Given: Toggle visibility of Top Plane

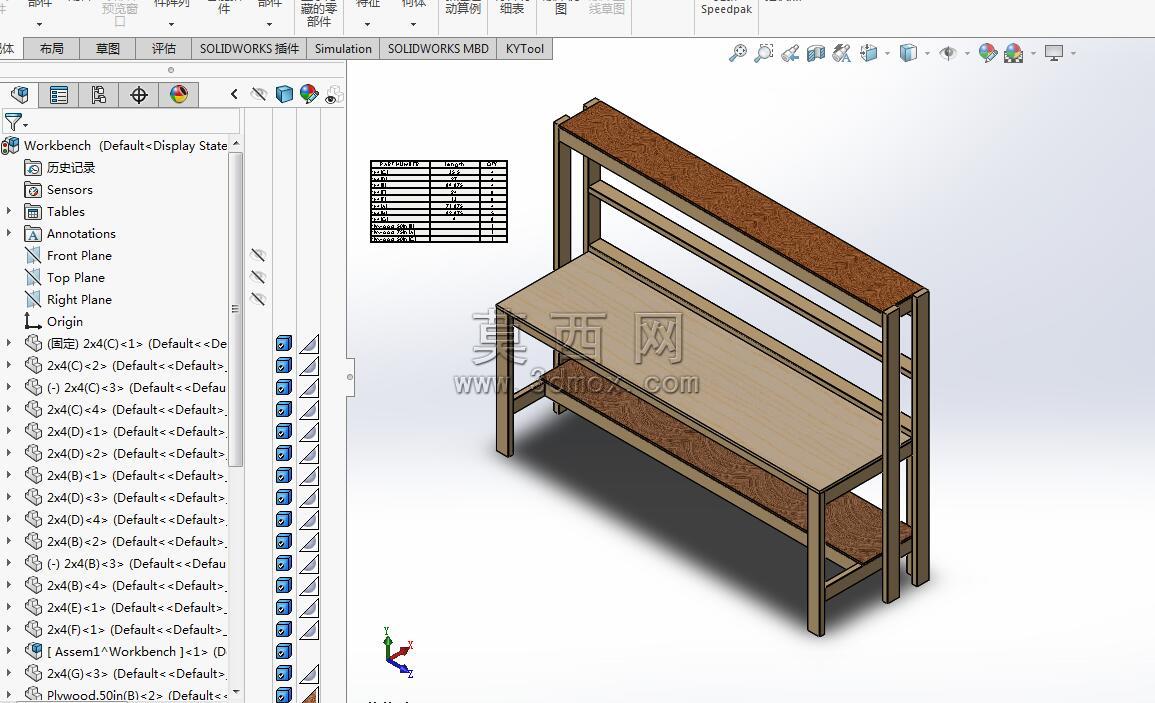Looking at the screenshot, I should (258, 278).
